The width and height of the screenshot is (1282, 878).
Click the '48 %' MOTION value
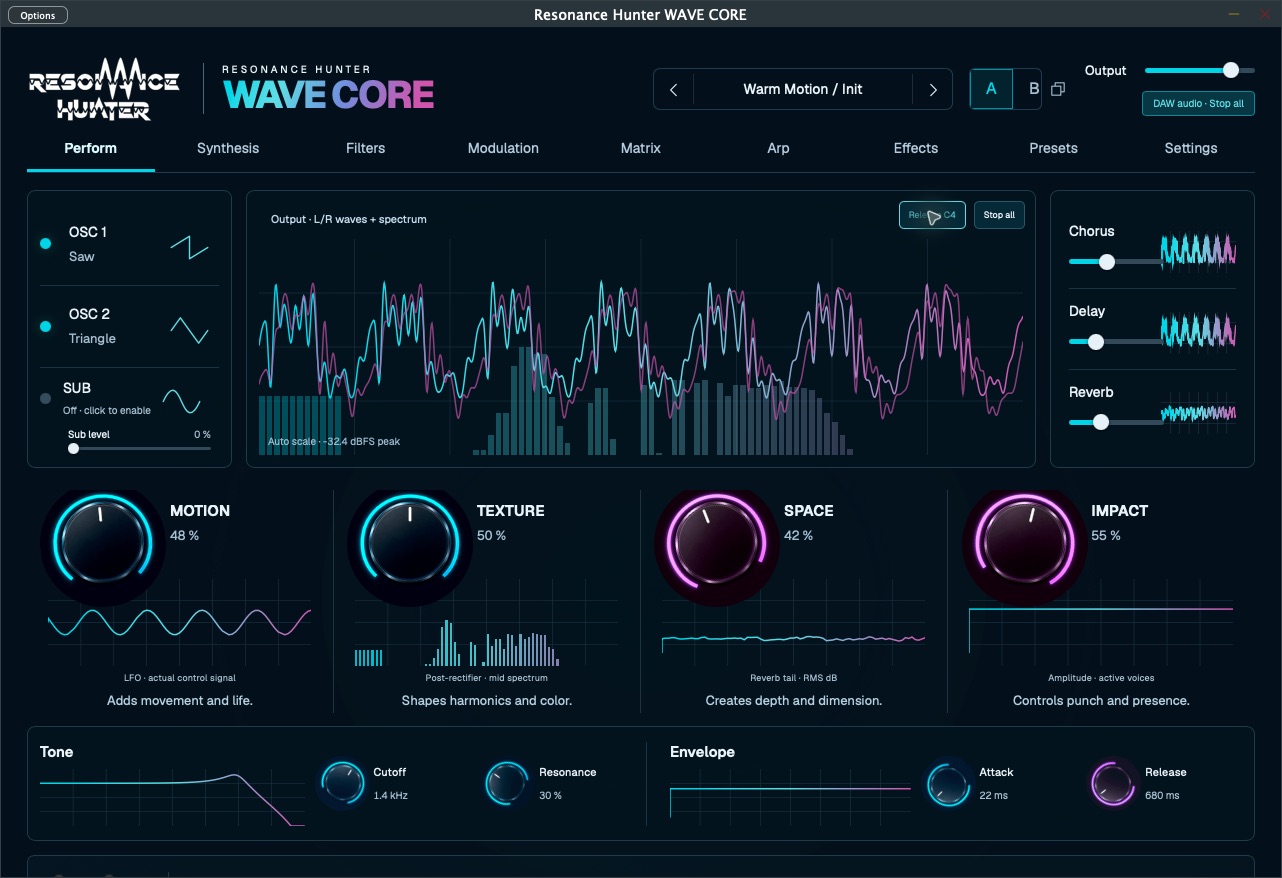(184, 536)
